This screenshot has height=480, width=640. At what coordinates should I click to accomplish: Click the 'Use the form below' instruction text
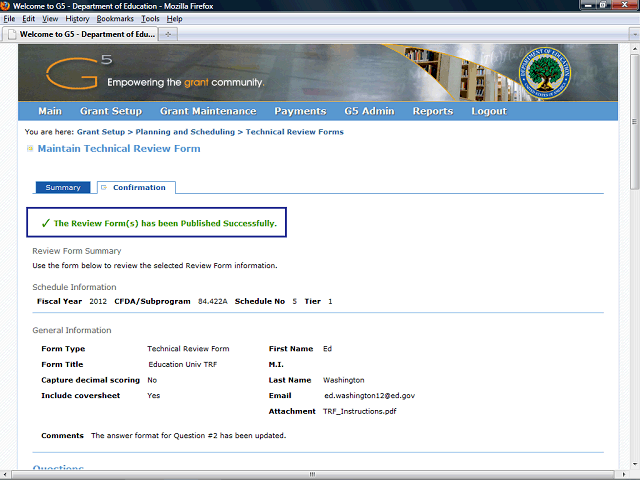click(x=155, y=265)
